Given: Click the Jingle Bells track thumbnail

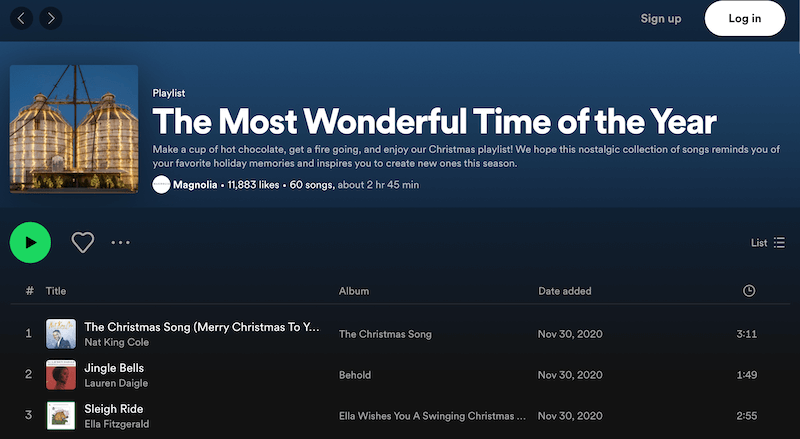Looking at the screenshot, I should click(x=61, y=375).
